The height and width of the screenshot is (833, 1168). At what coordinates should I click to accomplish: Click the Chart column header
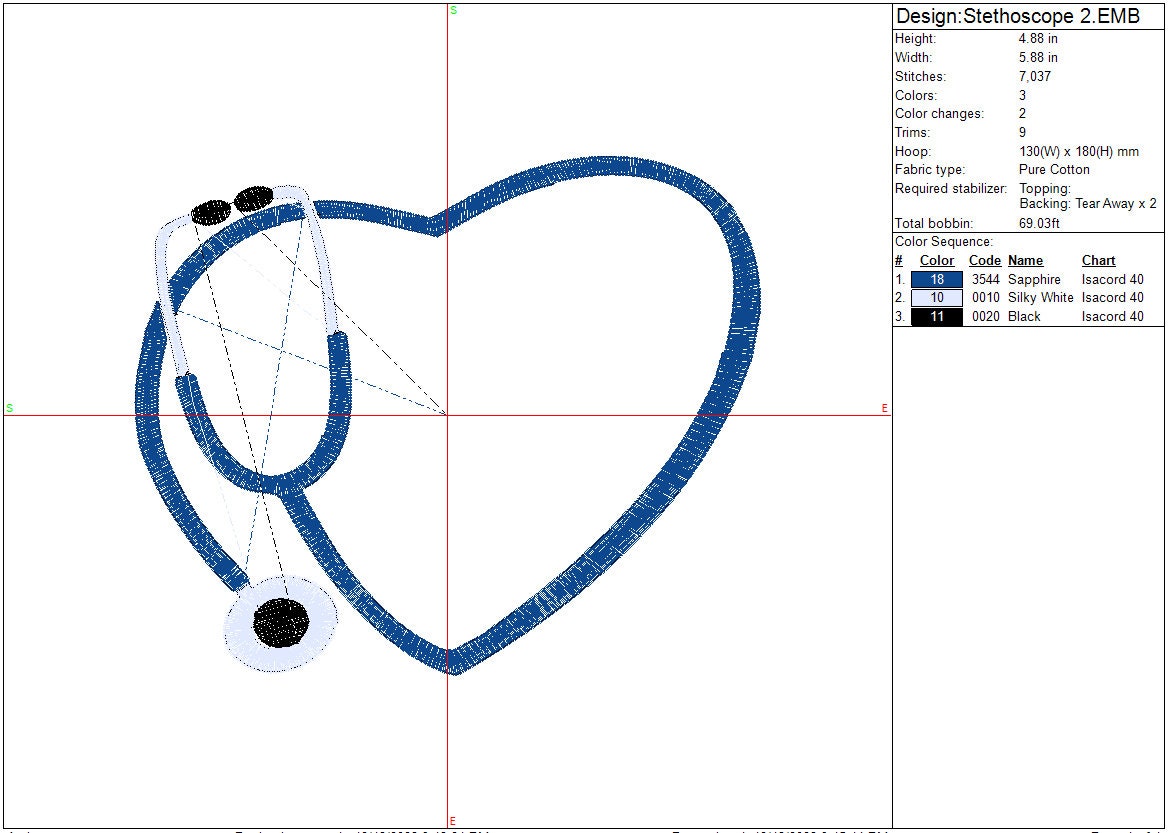pos(1098,261)
